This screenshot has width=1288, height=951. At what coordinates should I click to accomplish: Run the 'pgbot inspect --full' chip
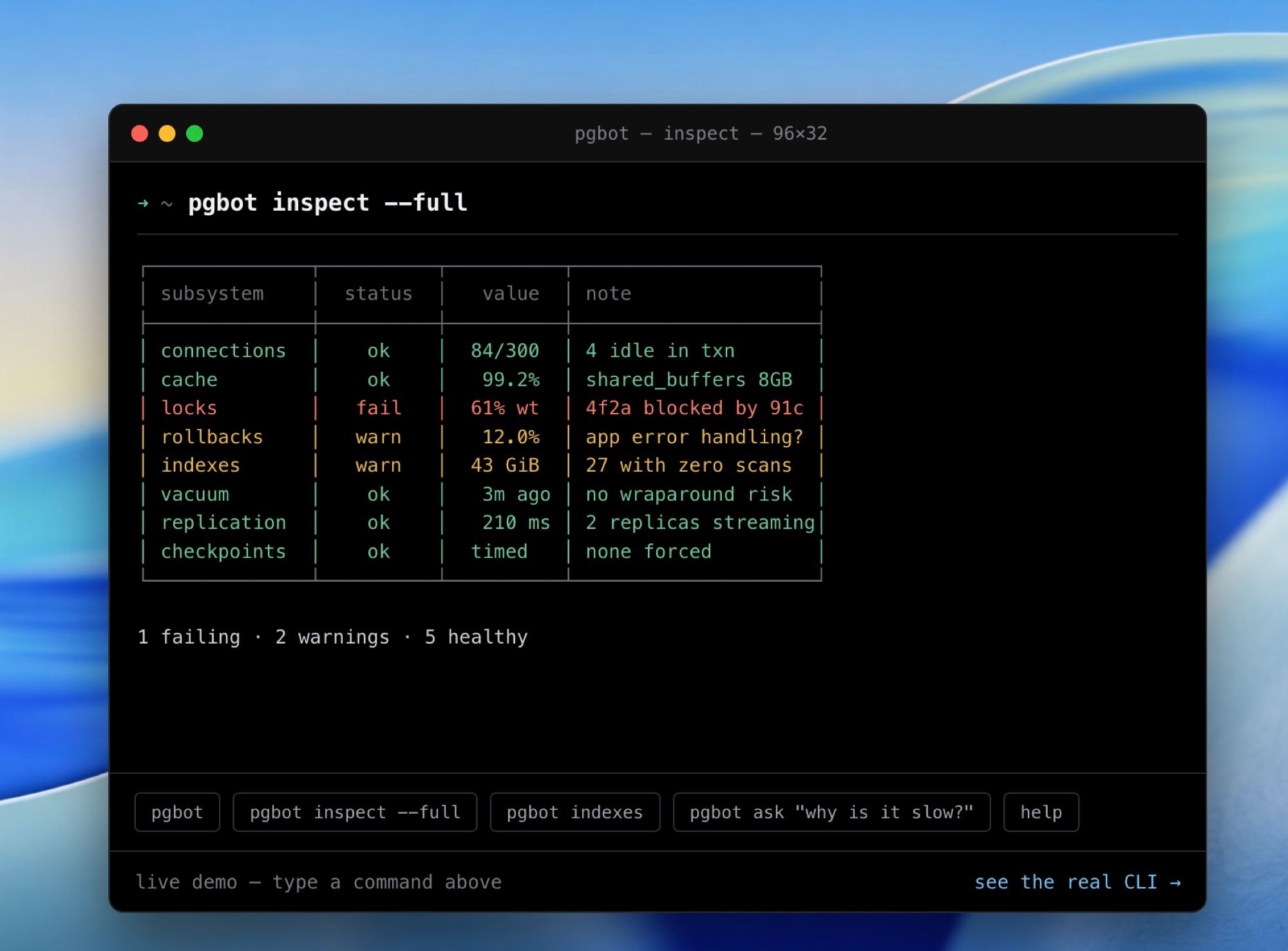coord(355,812)
